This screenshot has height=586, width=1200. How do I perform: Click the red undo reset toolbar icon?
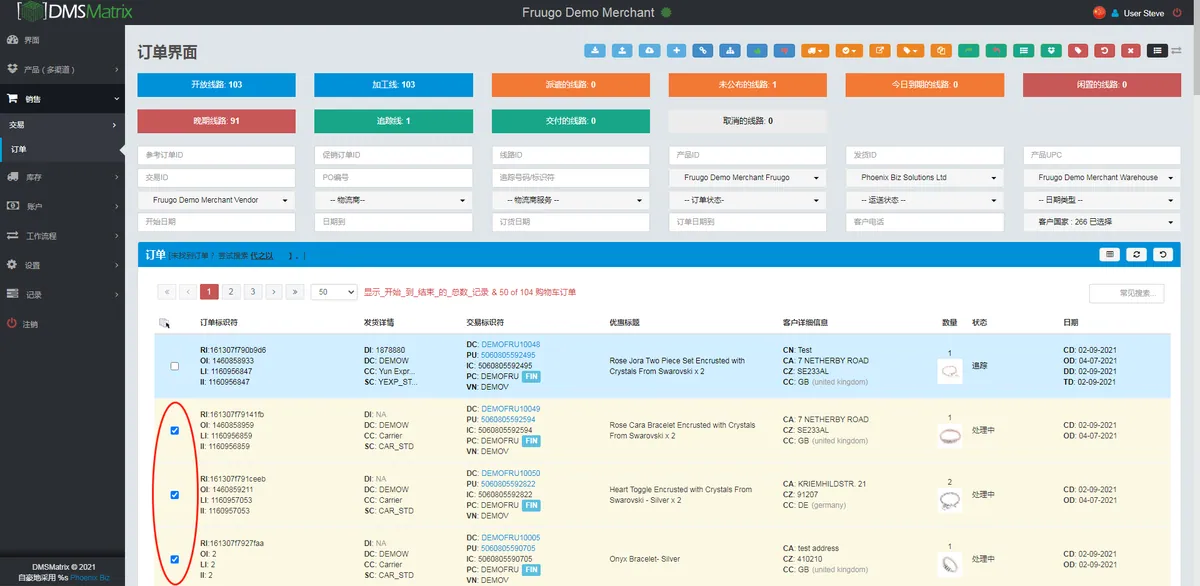[x=1104, y=50]
